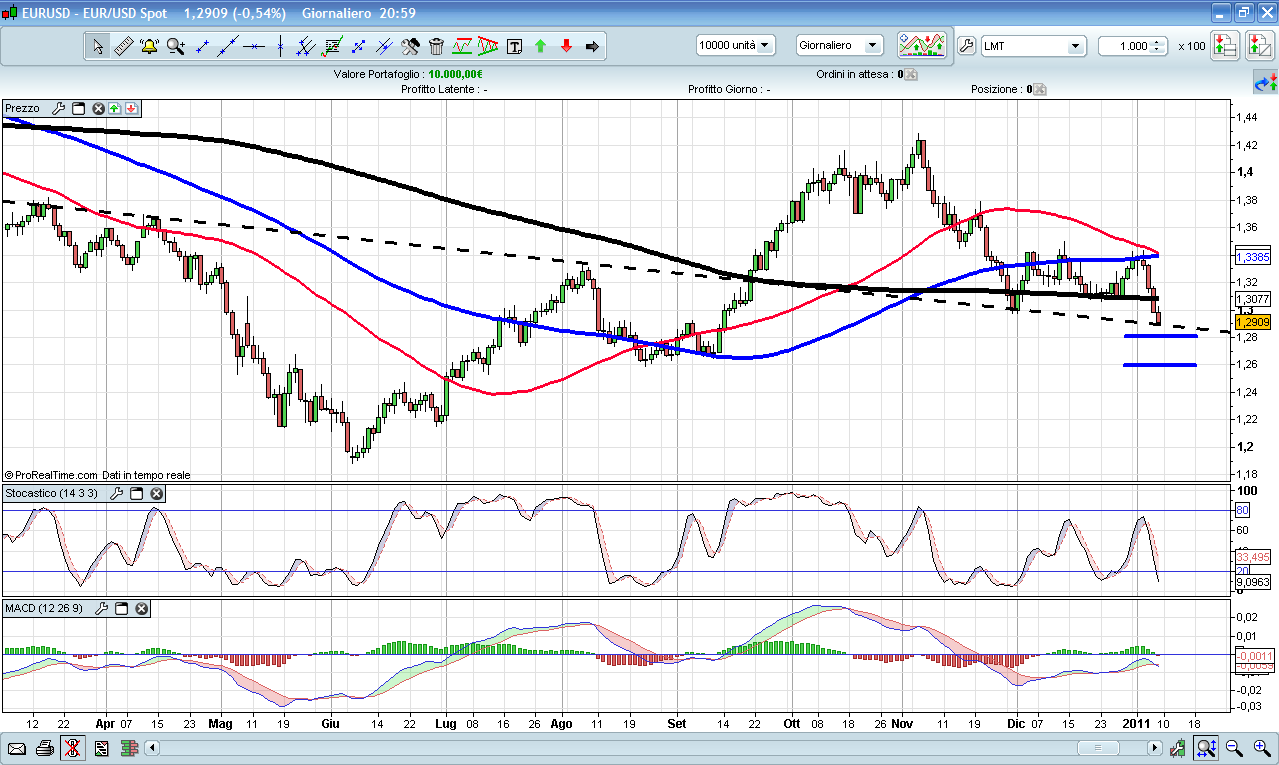1279x765 pixels.
Task: Toggle the highlighted zoom mode button bottom-right
Action: (x=1206, y=748)
